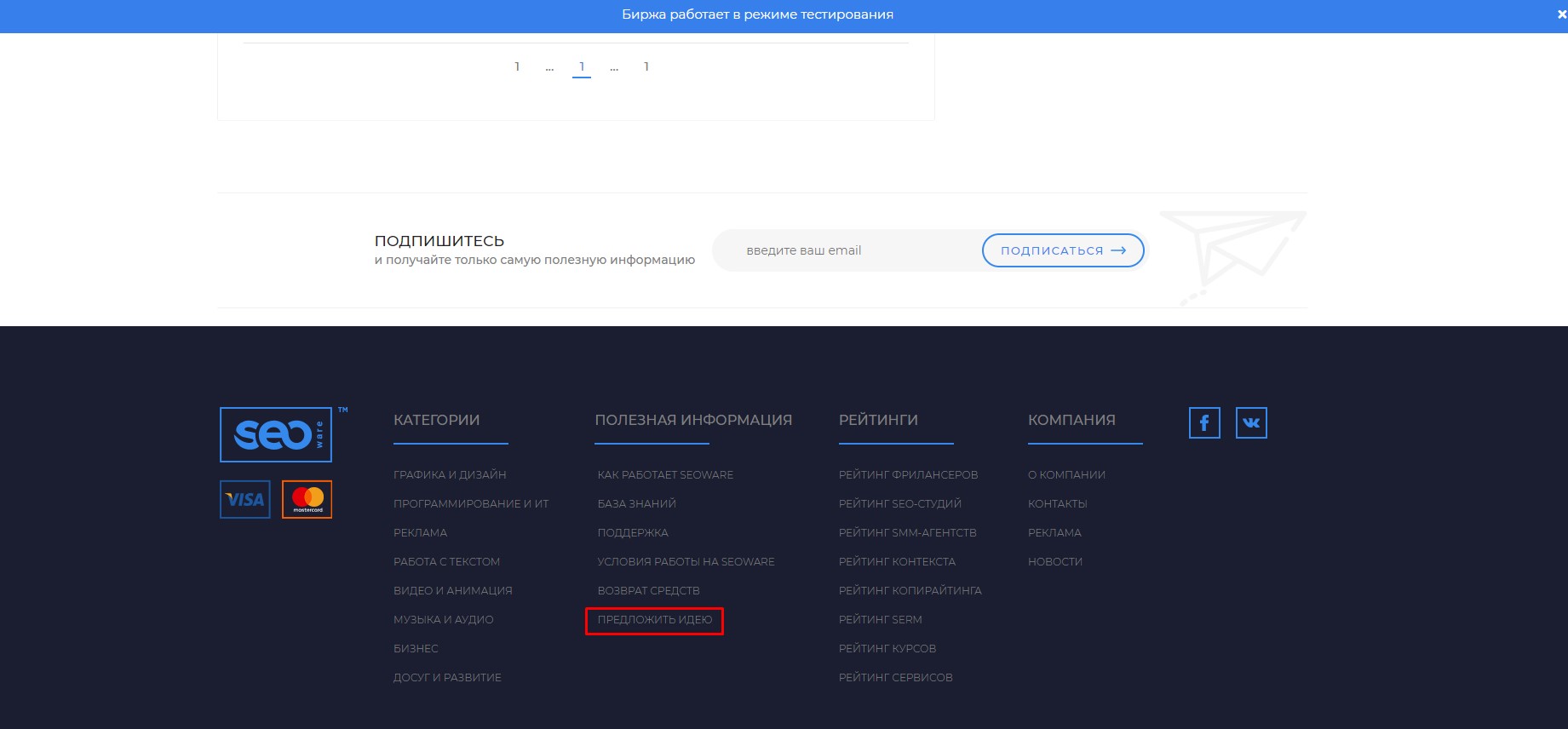The height and width of the screenshot is (729, 1568).
Task: Open ПРОГРАММИРОВАНИЕ И ИТ category
Action: pyautogui.click(x=471, y=504)
